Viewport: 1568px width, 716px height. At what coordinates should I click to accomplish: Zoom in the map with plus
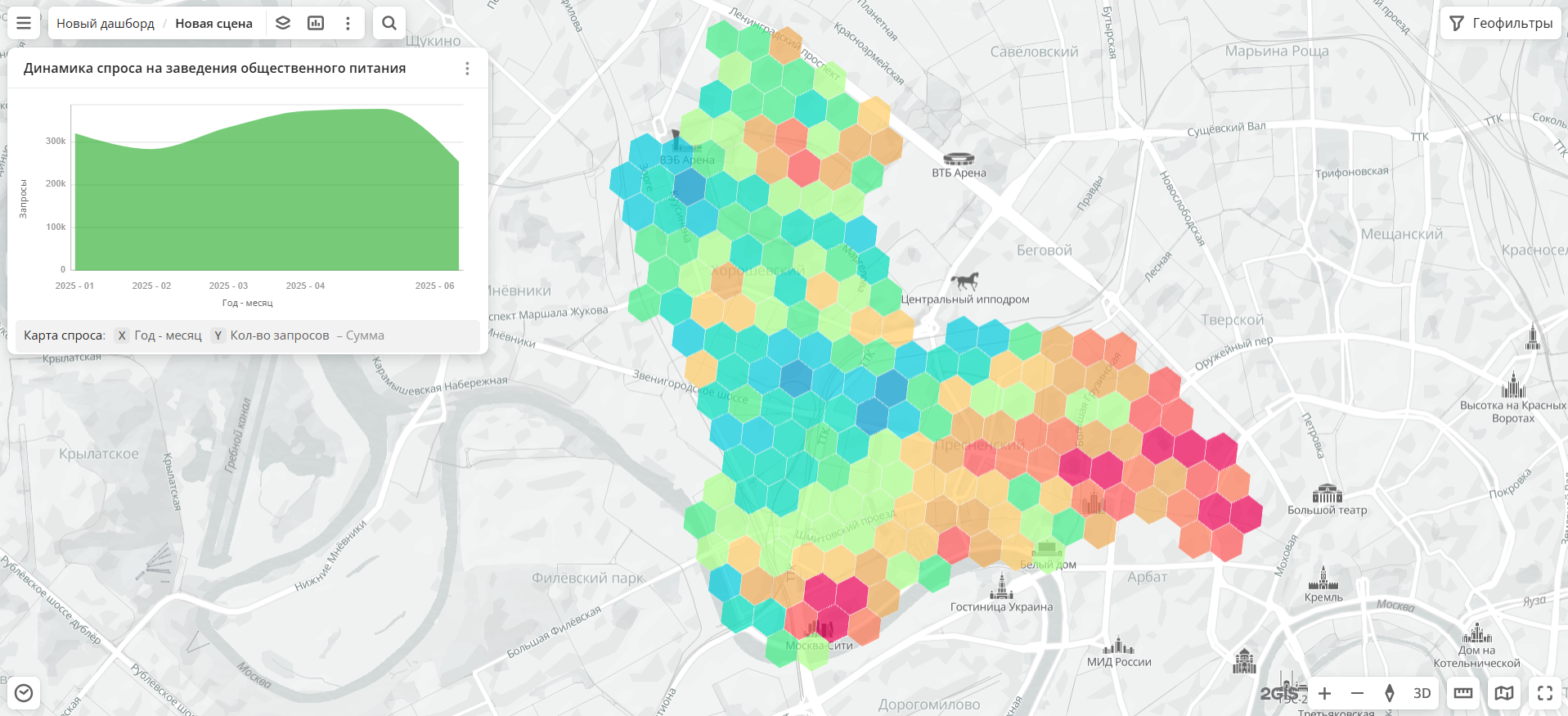tap(1324, 693)
